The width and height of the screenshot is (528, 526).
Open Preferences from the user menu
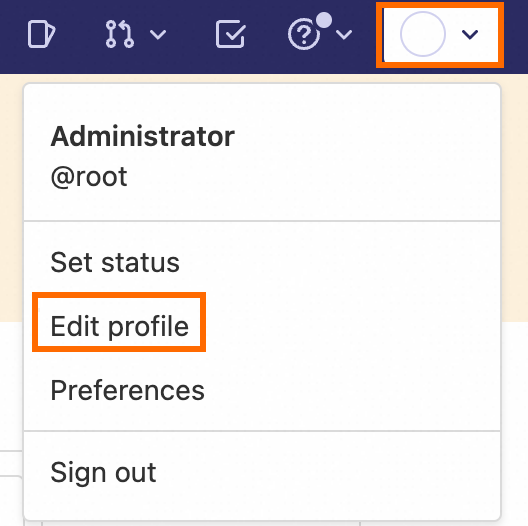pos(127,390)
